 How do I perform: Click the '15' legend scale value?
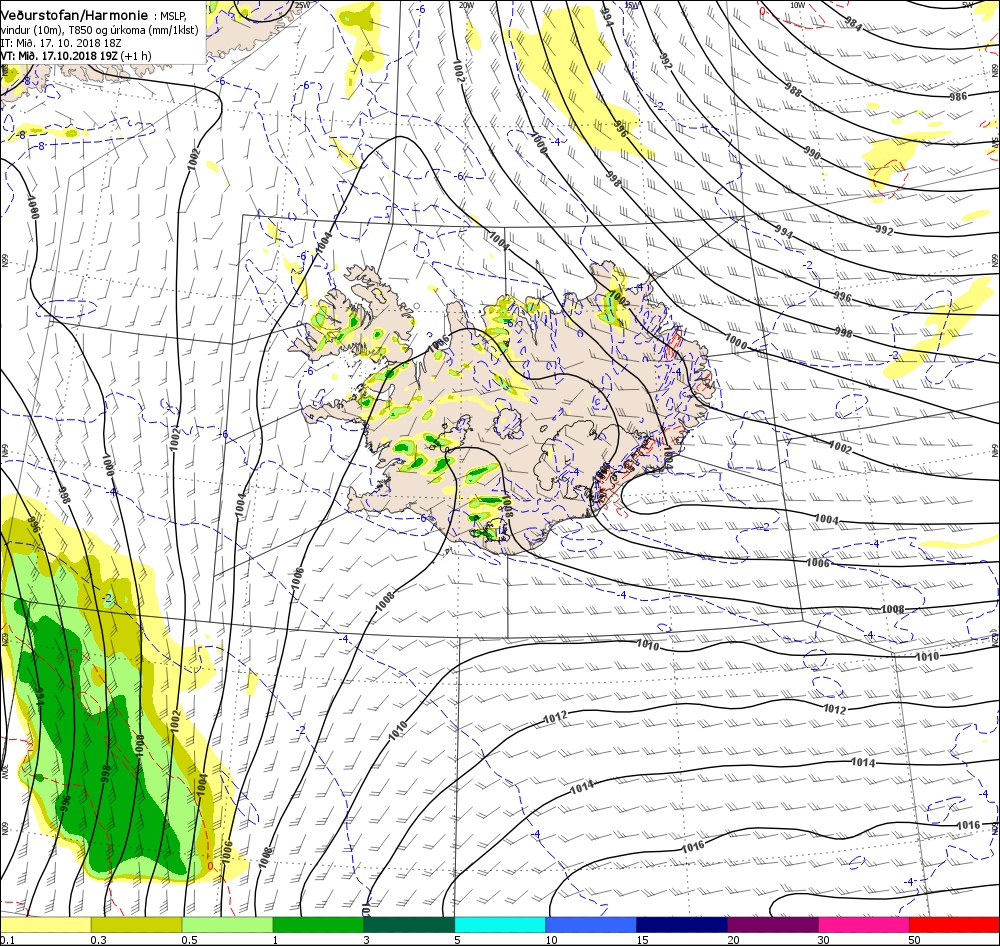(642, 940)
